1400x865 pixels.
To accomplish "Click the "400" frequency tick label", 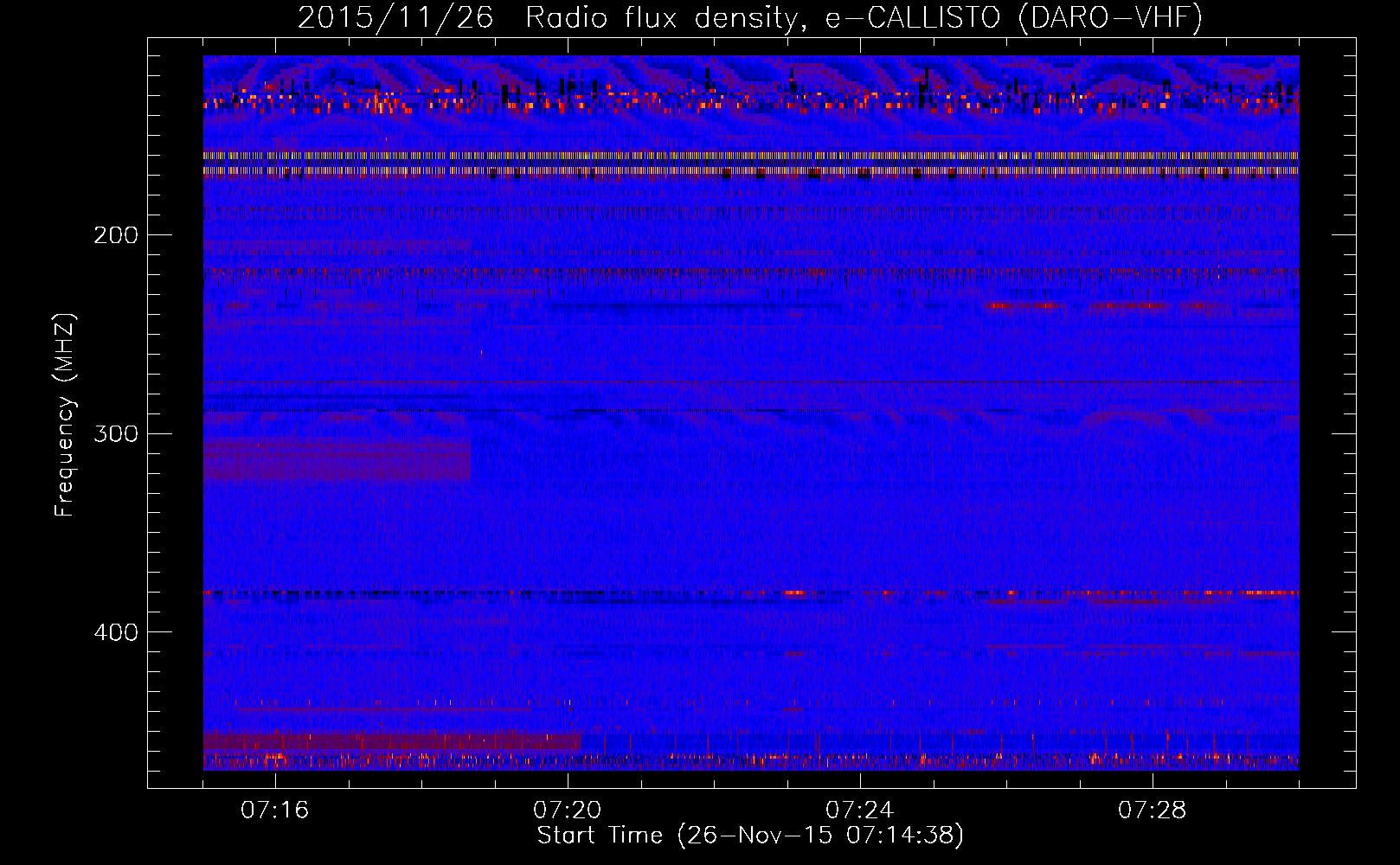I will click(x=116, y=632).
